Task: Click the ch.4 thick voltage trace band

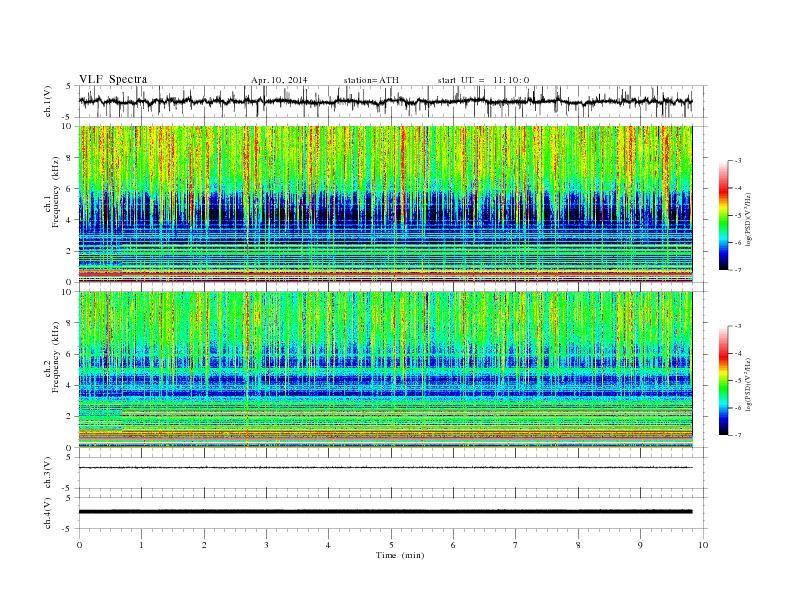Action: (x=385, y=512)
